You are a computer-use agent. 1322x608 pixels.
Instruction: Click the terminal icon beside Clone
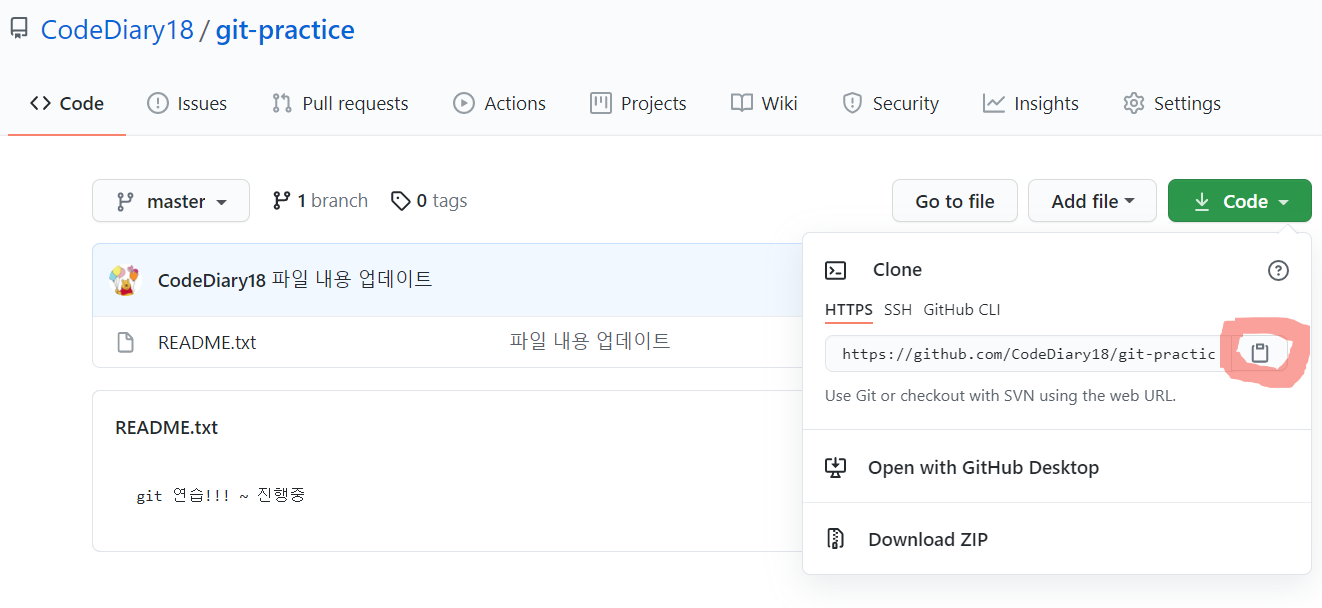(x=835, y=270)
